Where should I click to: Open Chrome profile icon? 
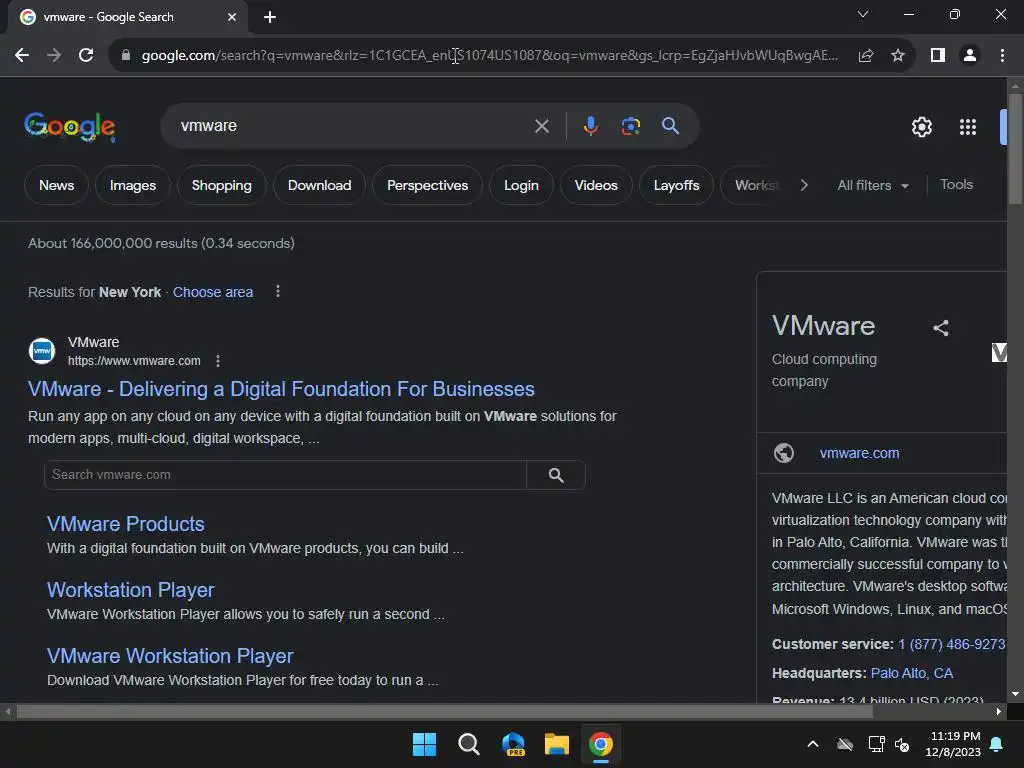pyautogui.click(x=970, y=56)
